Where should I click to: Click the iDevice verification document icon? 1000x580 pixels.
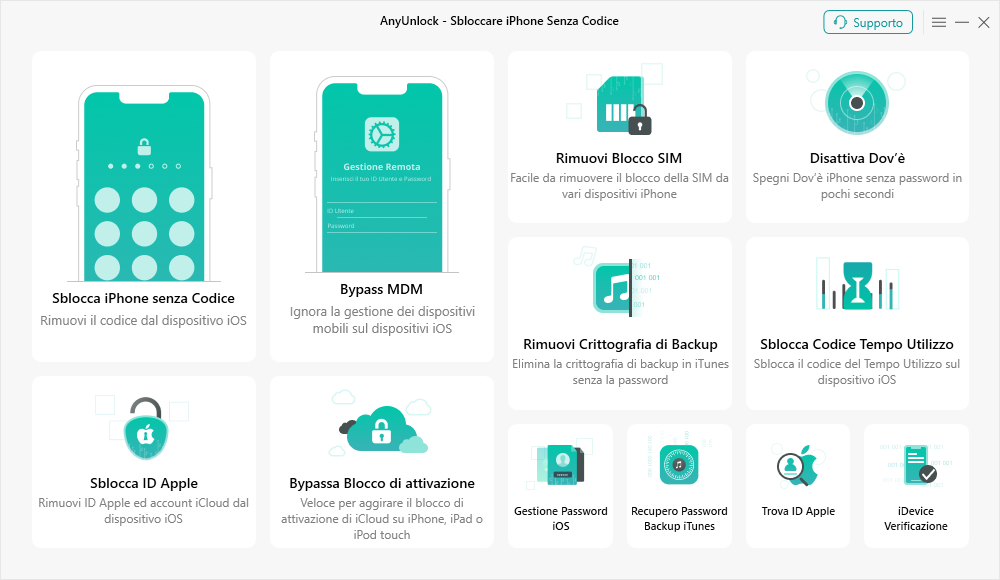(919, 465)
